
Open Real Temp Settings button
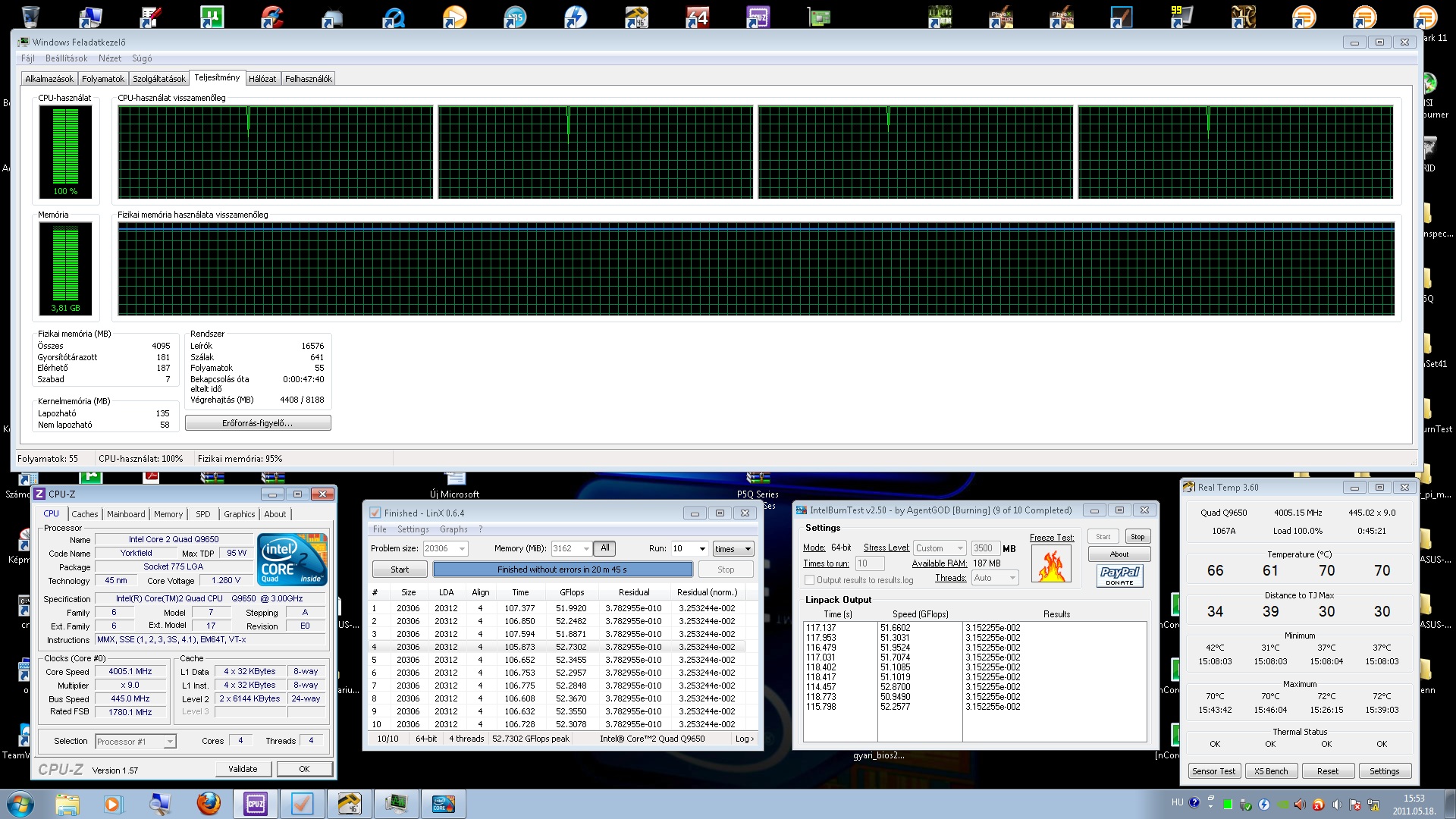[x=1385, y=771]
